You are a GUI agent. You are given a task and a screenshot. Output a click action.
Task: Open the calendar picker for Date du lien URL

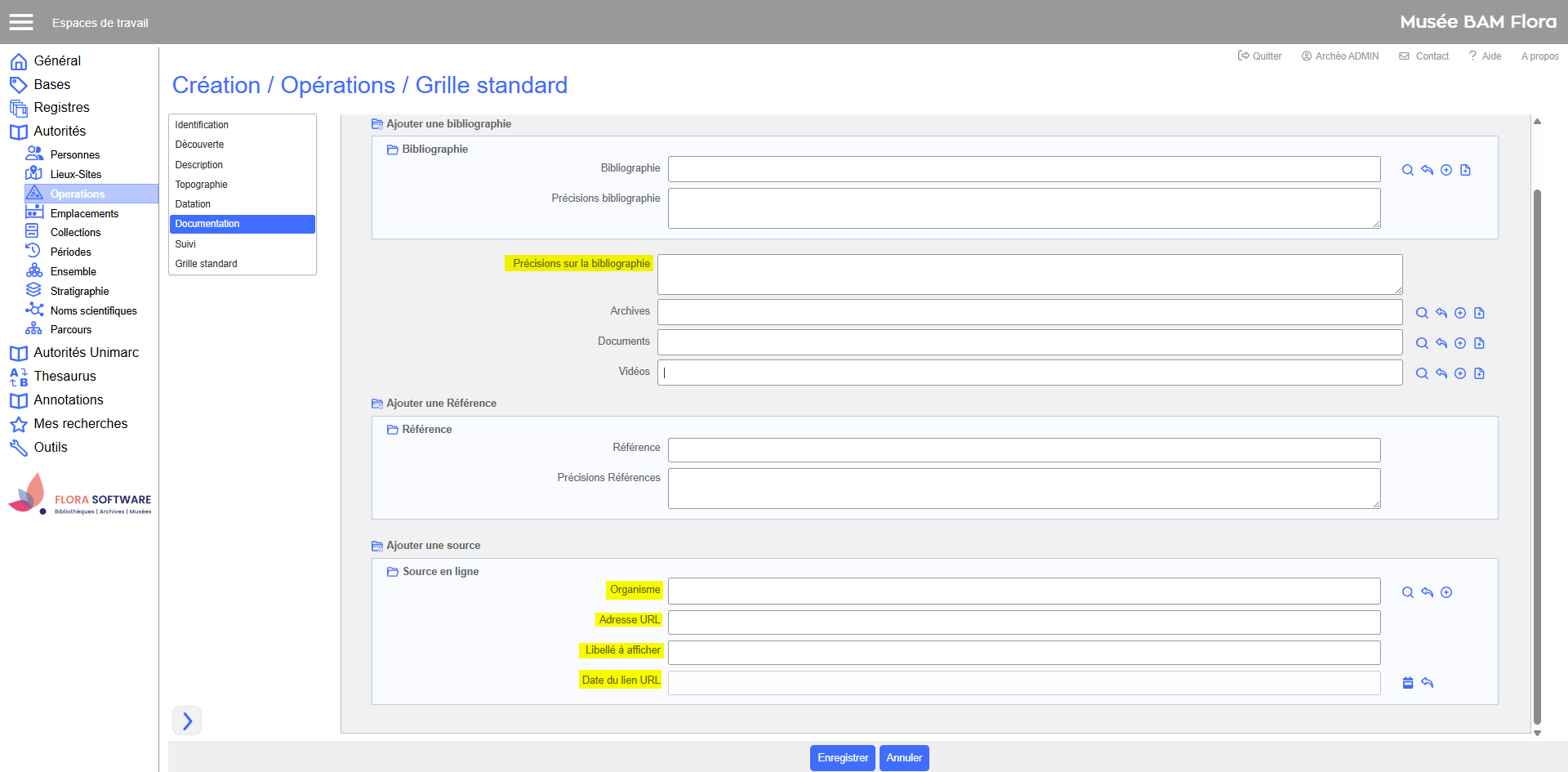1408,683
